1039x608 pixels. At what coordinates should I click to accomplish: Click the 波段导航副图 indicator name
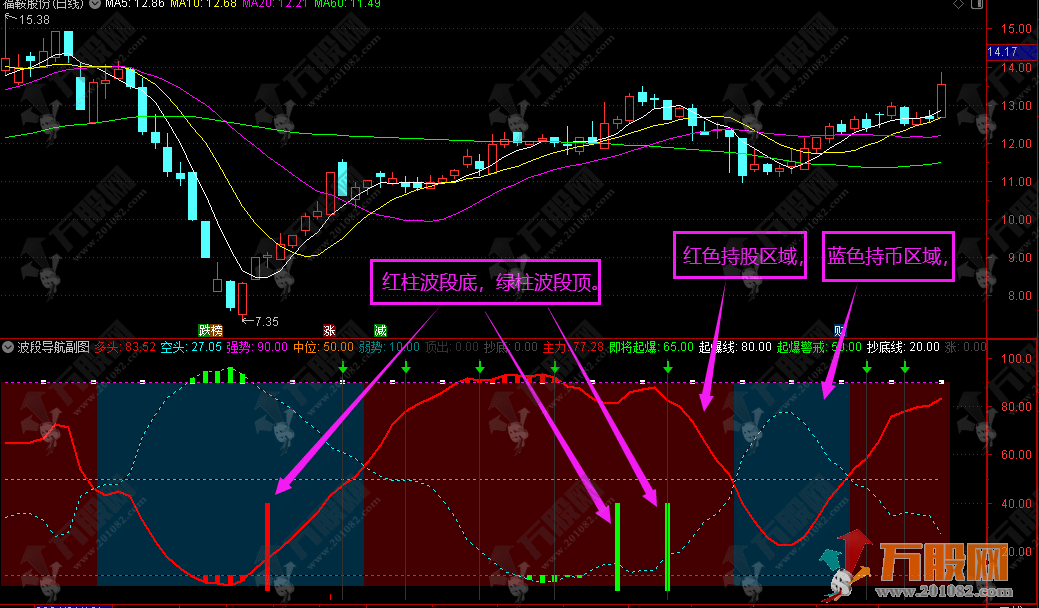(53, 347)
